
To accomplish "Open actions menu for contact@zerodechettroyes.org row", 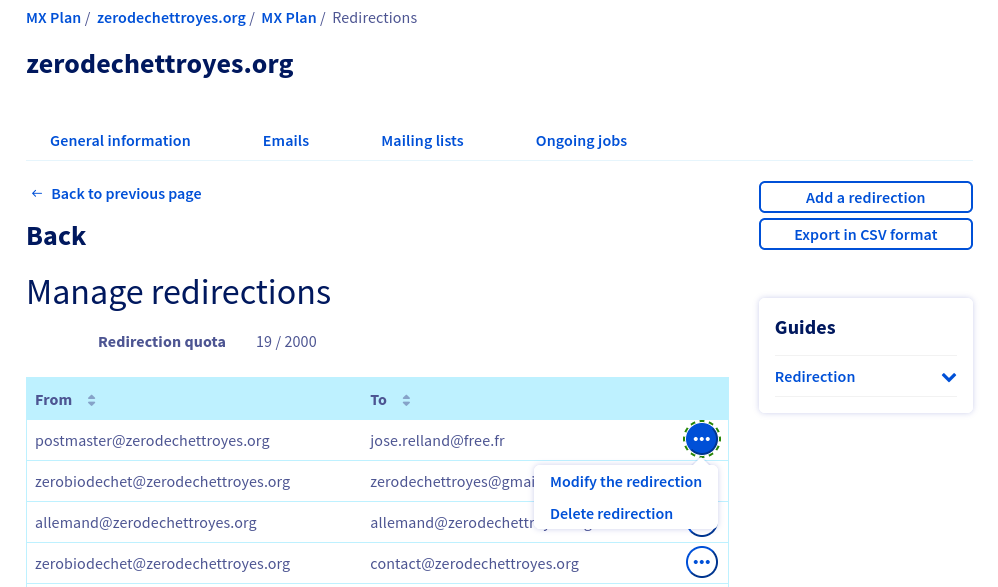I will pyautogui.click(x=701, y=562).
